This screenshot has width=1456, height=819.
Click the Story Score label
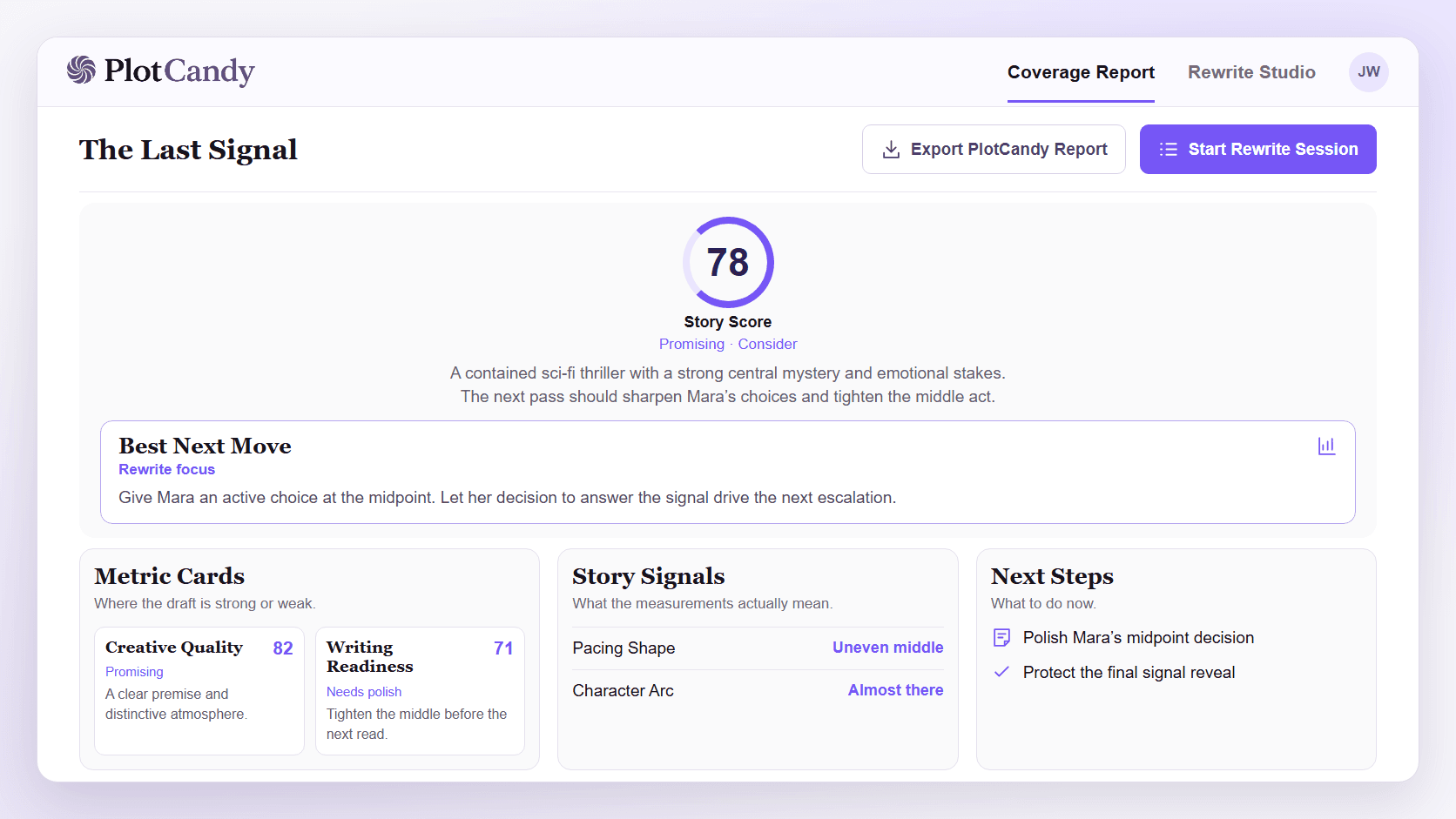pos(728,322)
